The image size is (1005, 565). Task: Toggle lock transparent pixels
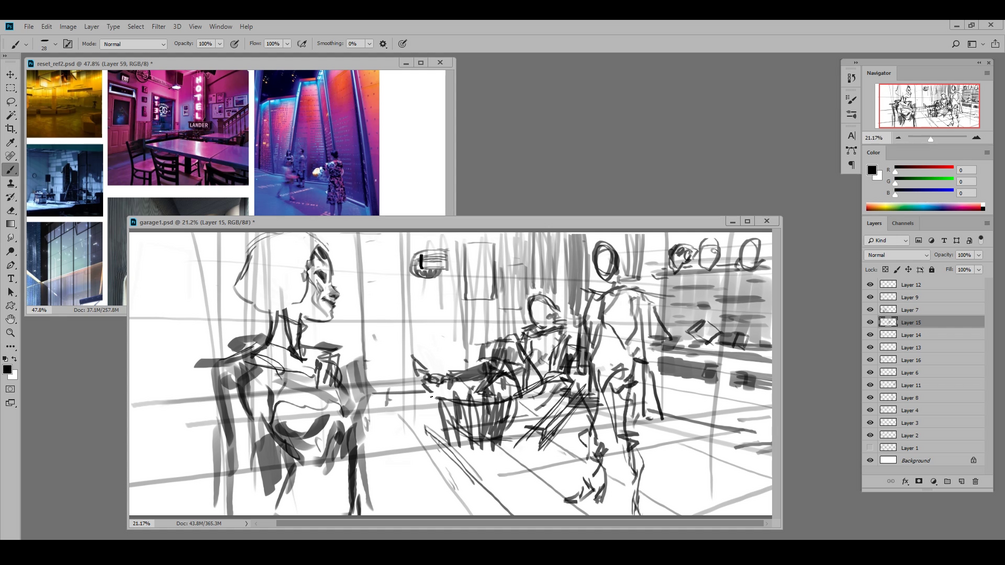click(885, 270)
